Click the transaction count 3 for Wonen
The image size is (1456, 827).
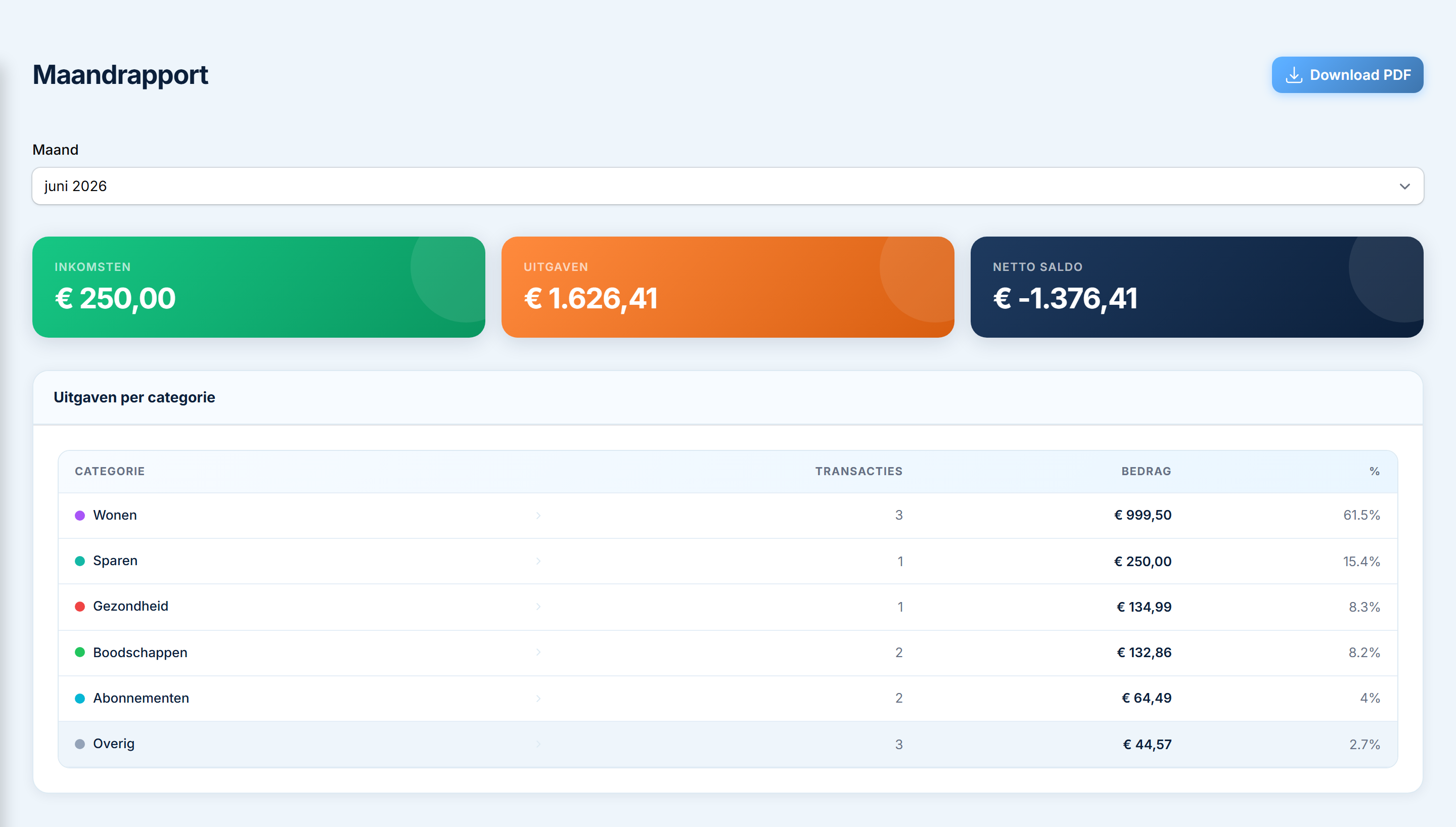898,515
